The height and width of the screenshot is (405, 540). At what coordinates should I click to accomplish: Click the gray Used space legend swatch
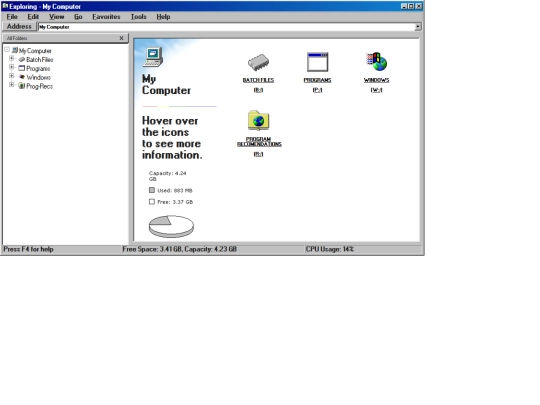point(152,190)
